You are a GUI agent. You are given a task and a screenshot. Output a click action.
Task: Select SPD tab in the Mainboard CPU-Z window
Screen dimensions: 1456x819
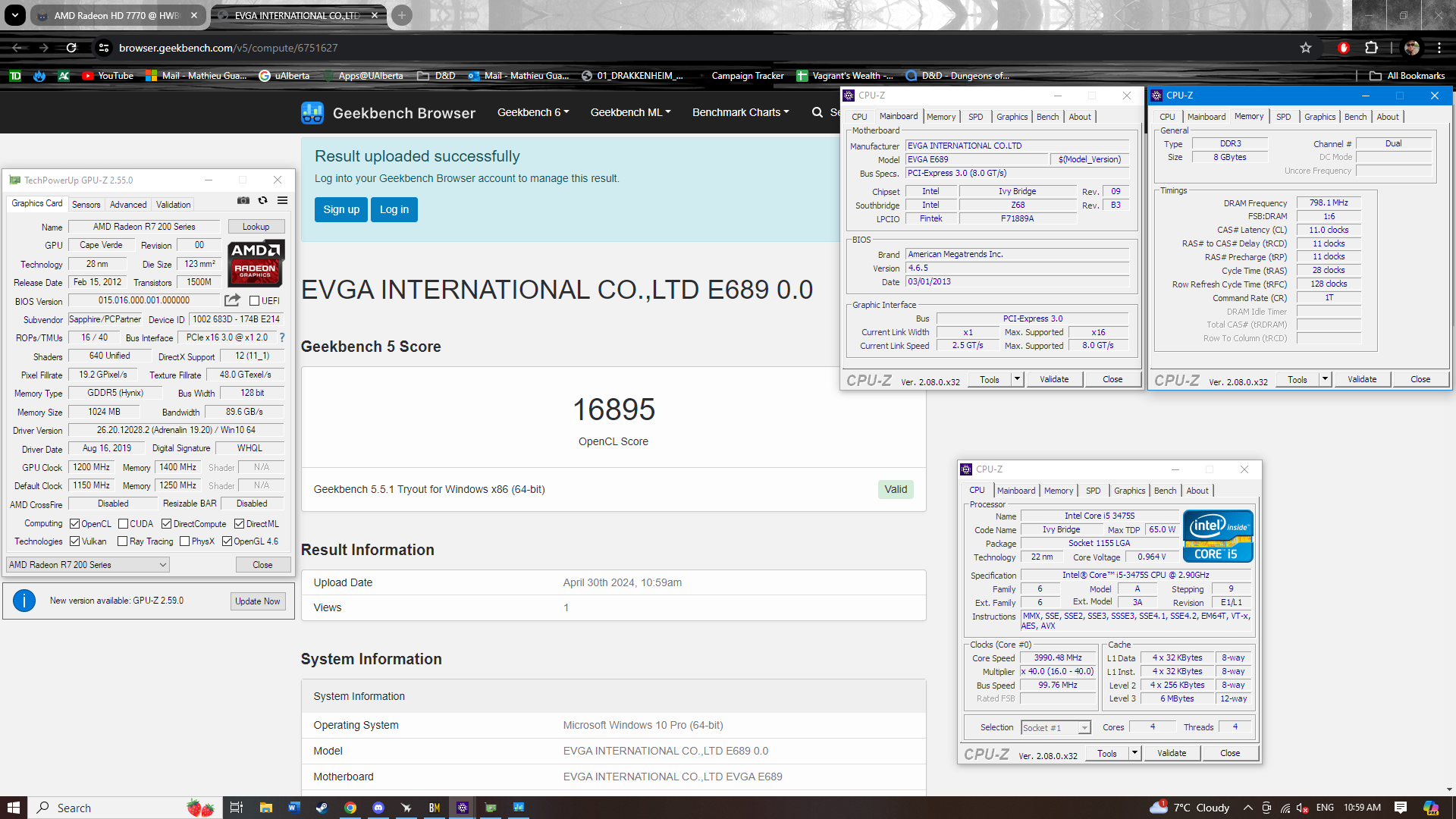976,117
